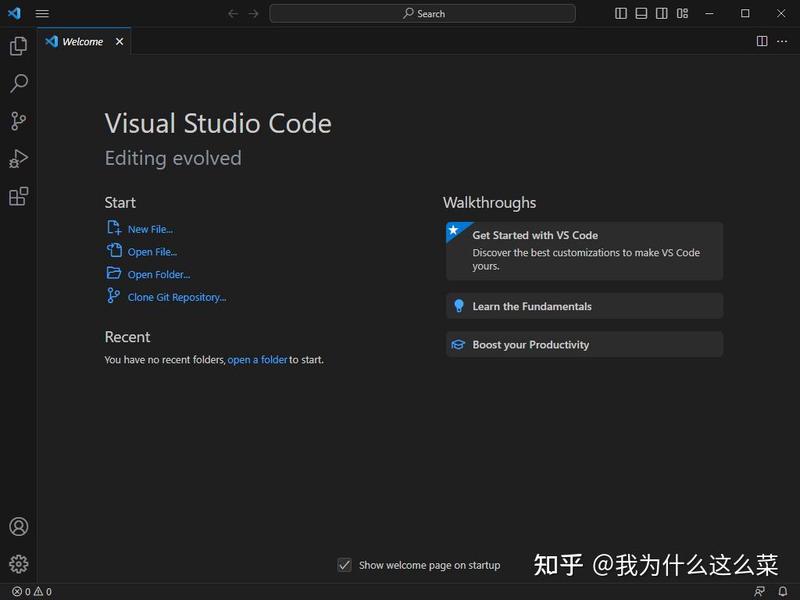Open the Customize Layout icon
Image resolution: width=800 pixels, height=600 pixels.
[682, 14]
